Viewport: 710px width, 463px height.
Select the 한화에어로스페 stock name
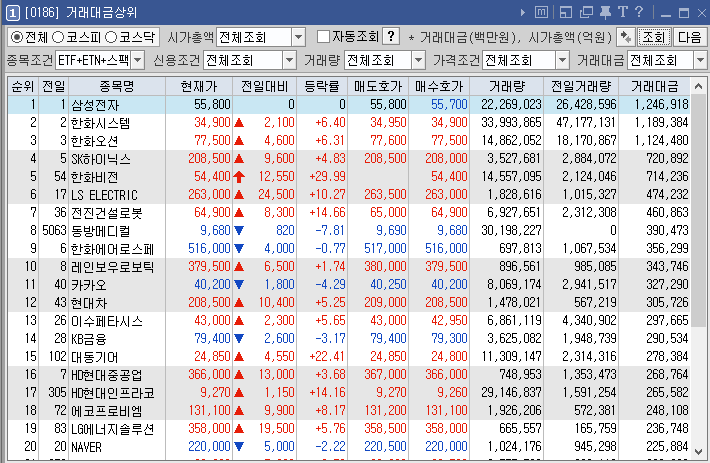(x=112, y=249)
